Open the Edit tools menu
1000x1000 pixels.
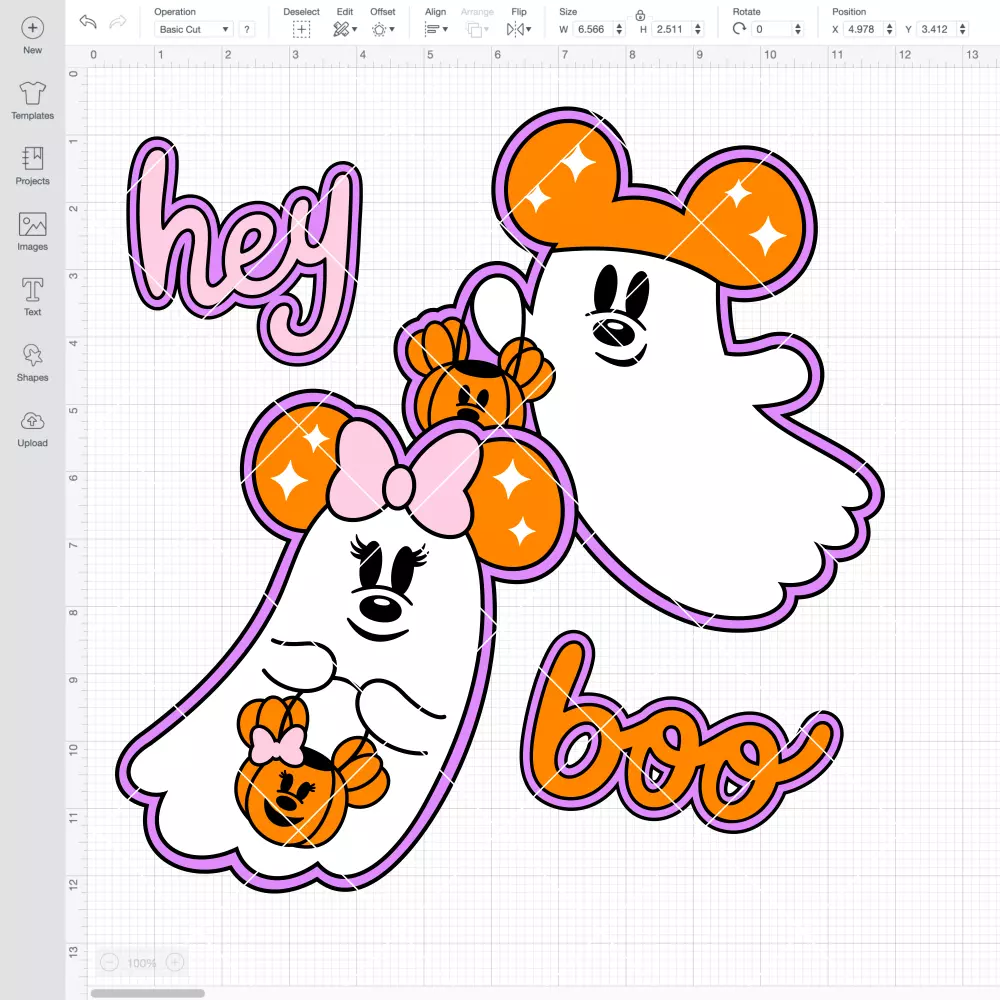point(345,29)
